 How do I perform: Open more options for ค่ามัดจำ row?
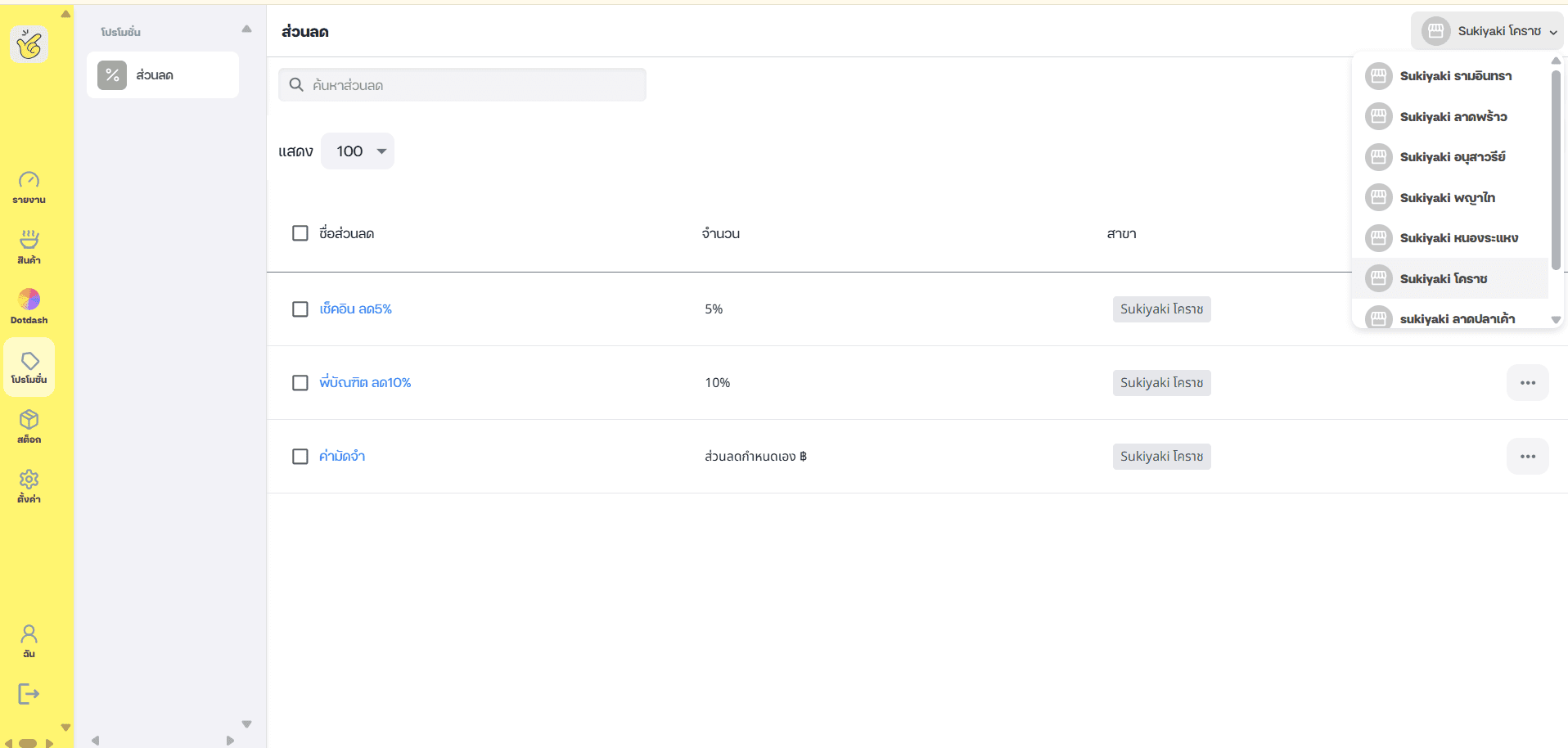coord(1528,457)
